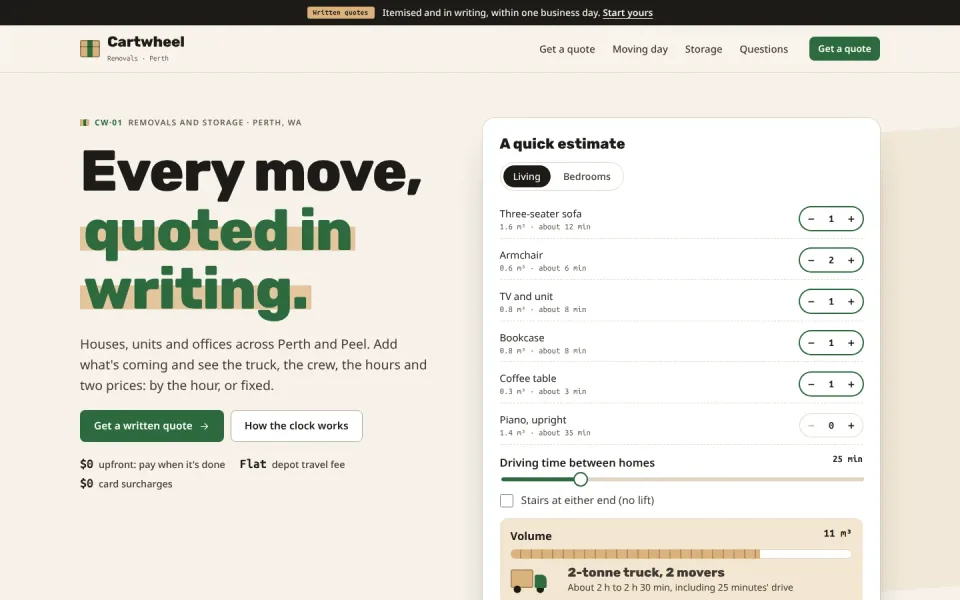Screen dimensions: 960x600
Task: Click the 'A quick estimate' heading
Action: pos(562,143)
